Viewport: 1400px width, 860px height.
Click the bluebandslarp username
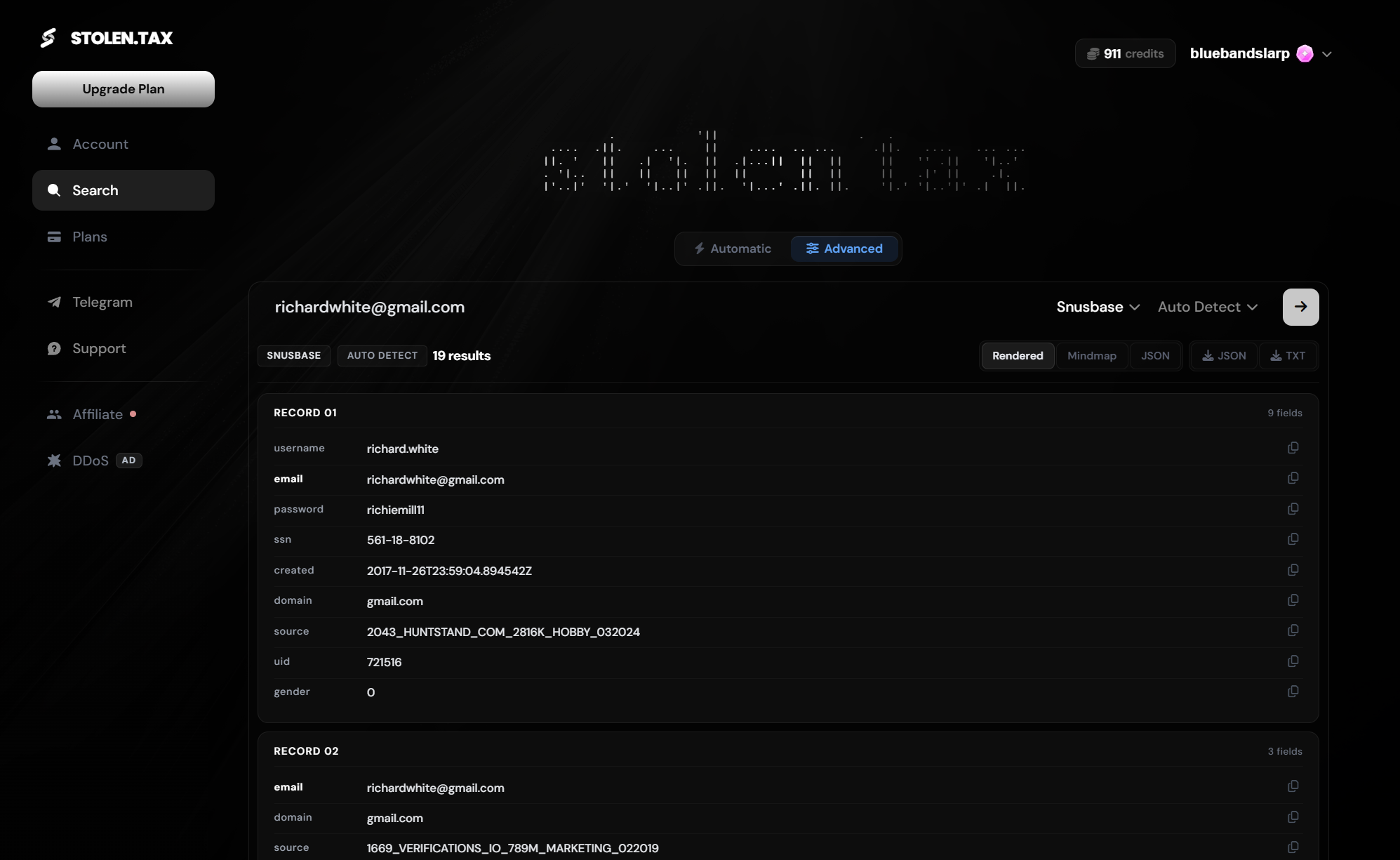click(1239, 53)
